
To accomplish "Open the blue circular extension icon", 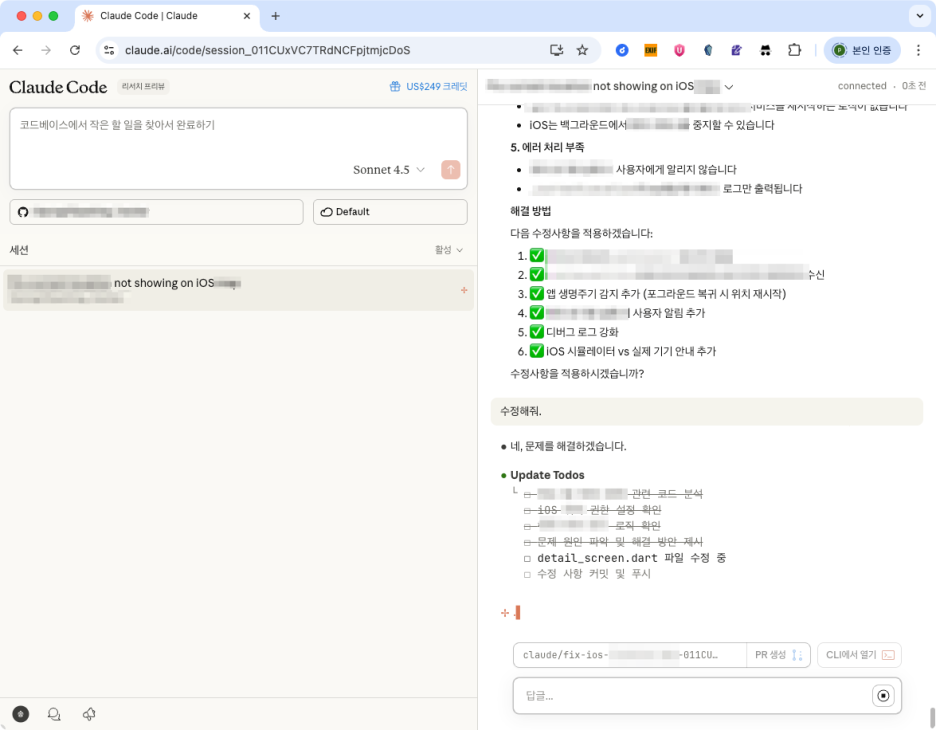I will (622, 50).
